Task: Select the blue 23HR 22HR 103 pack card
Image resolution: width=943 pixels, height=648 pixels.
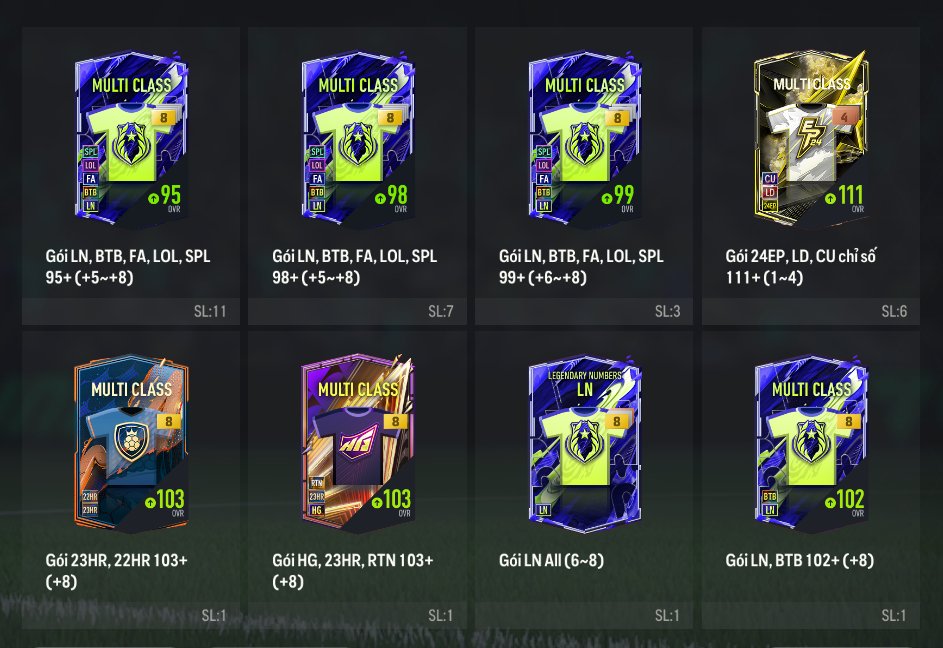Action: 131,443
